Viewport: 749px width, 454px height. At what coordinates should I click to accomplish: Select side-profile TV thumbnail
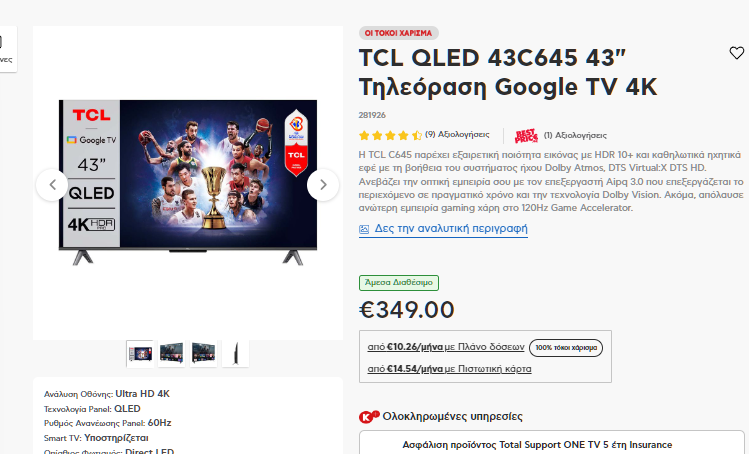point(235,354)
